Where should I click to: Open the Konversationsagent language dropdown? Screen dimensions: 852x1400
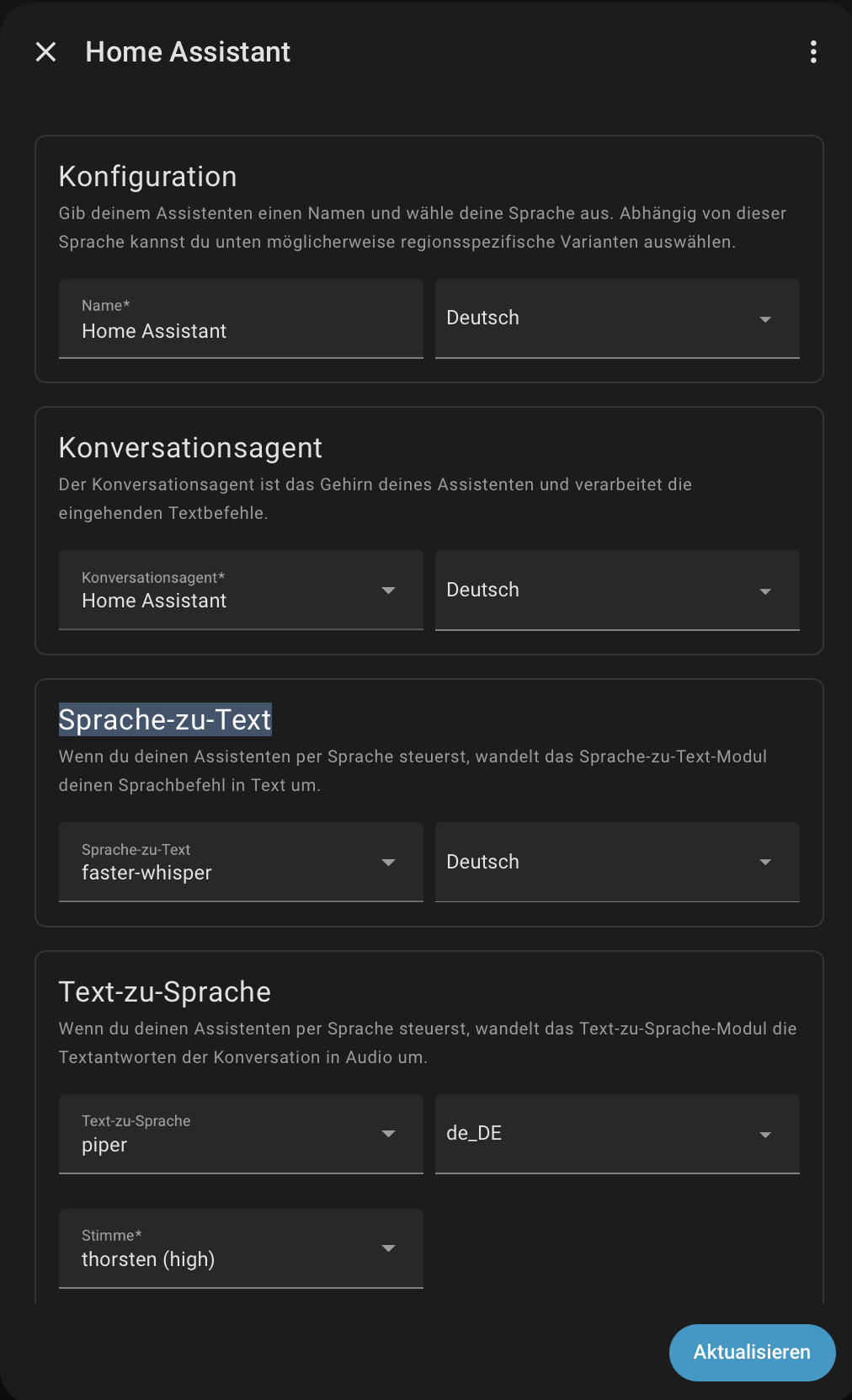617,590
